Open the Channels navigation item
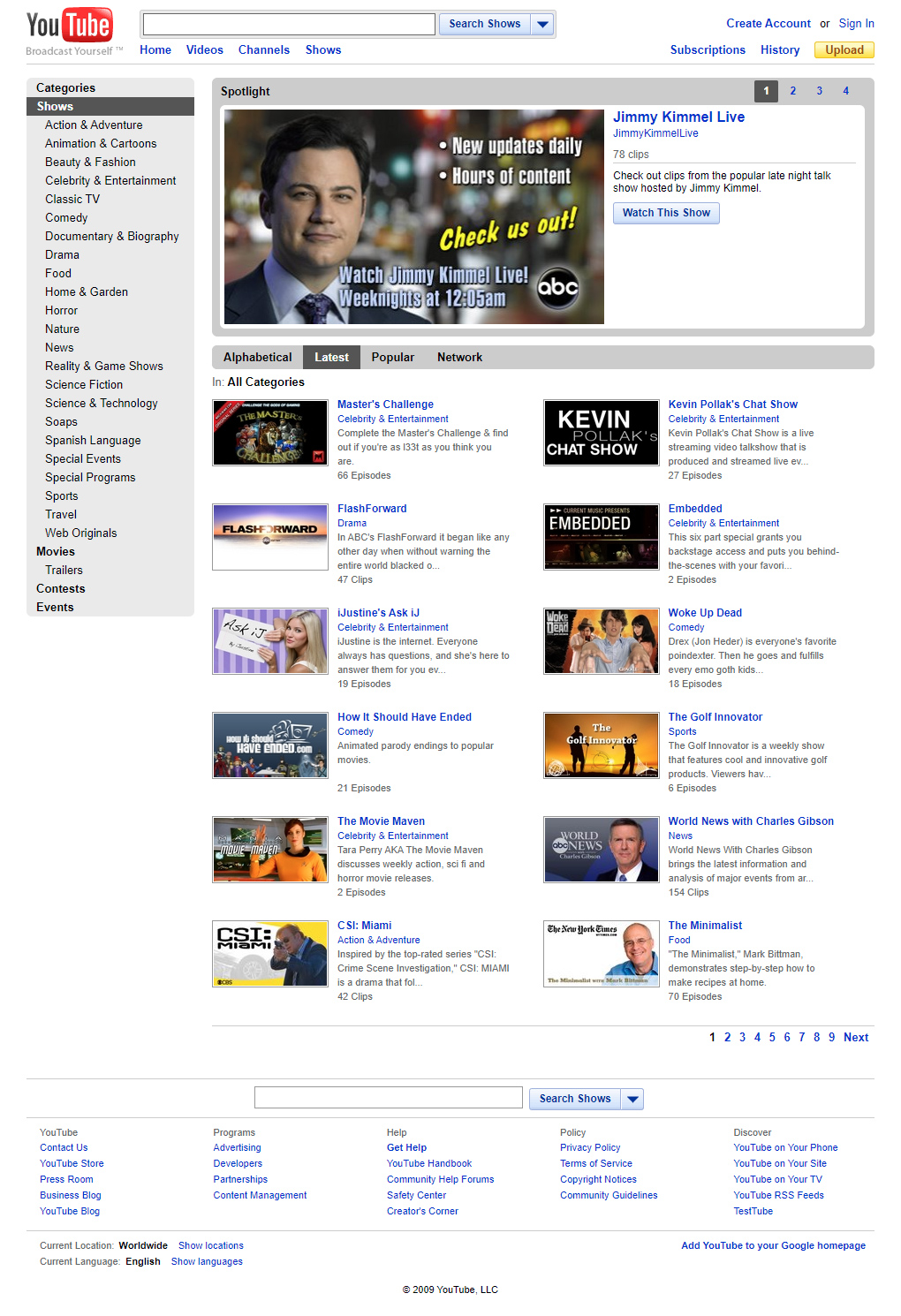This screenshot has height=1316, width=901. [x=264, y=50]
